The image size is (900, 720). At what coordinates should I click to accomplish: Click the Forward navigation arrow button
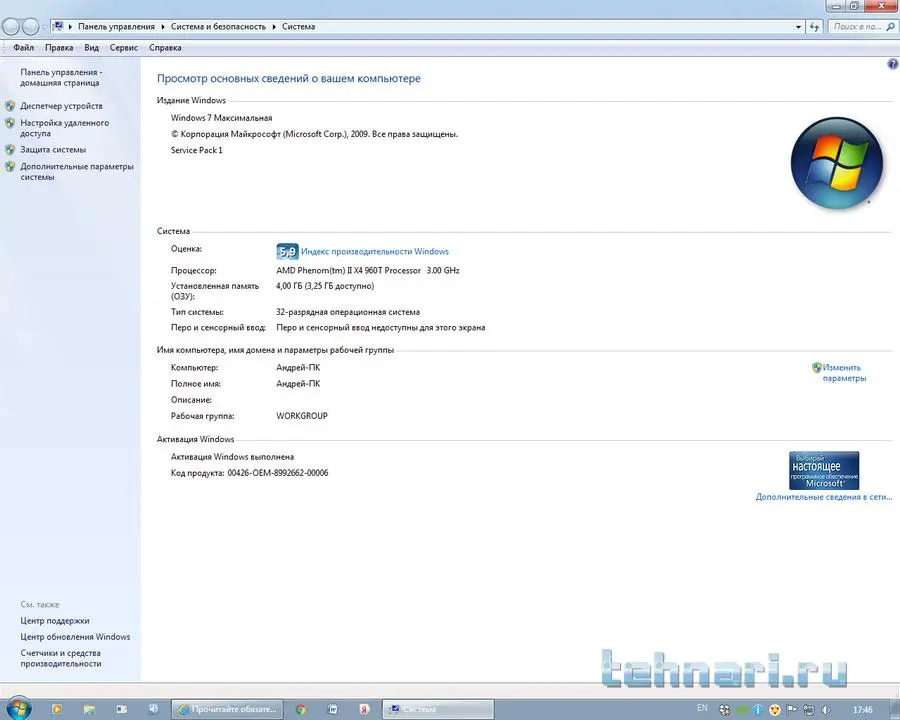[30, 26]
